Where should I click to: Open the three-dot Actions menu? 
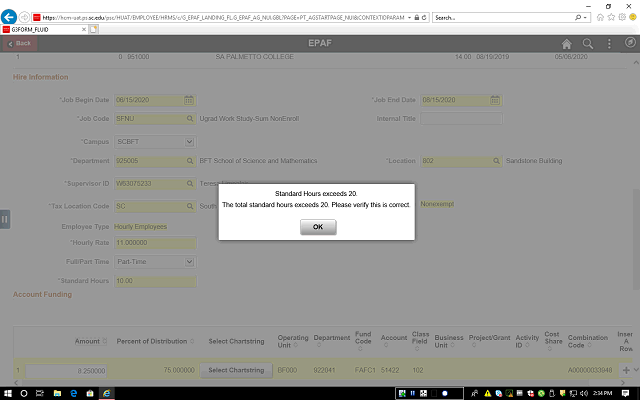(609, 44)
